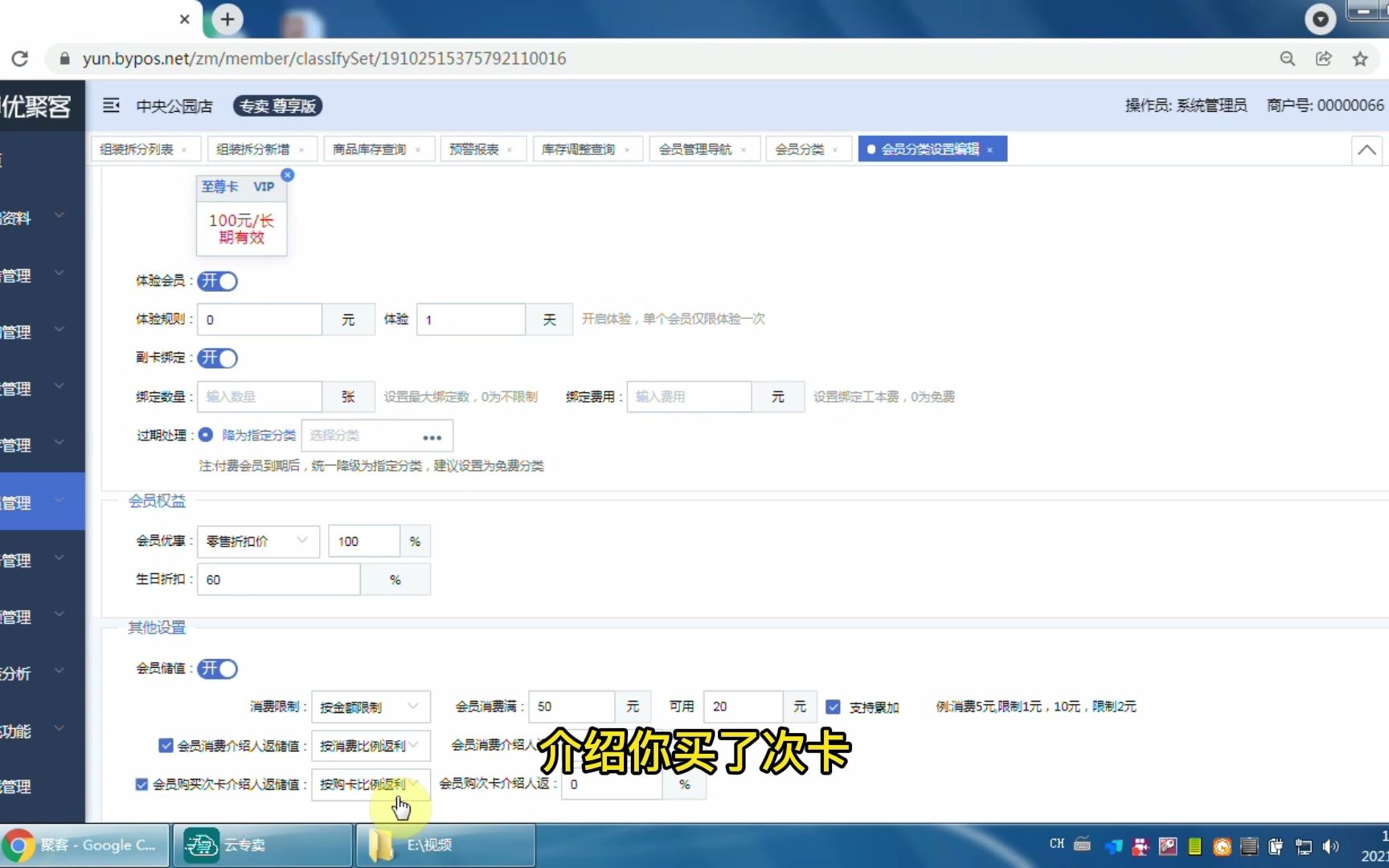
Task: Click the 会员消费满 amount field
Action: point(572,707)
